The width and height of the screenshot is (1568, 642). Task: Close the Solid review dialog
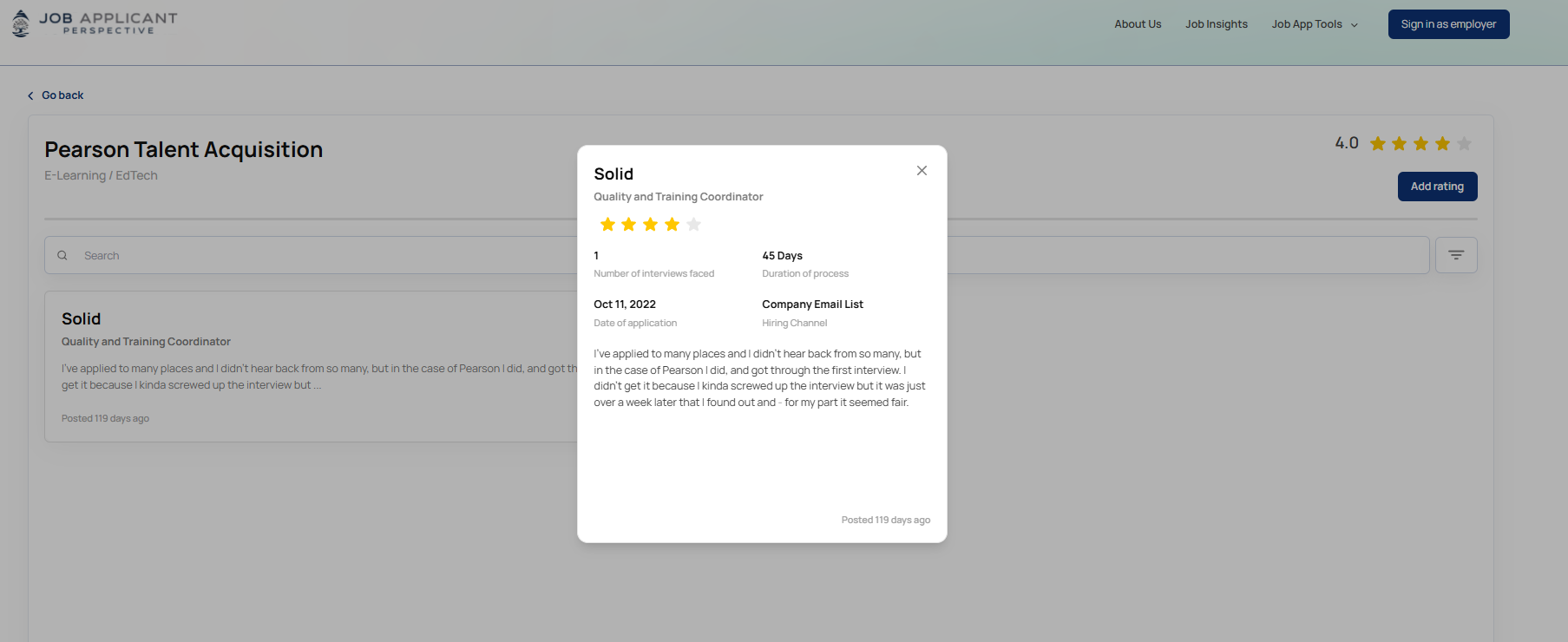click(922, 171)
